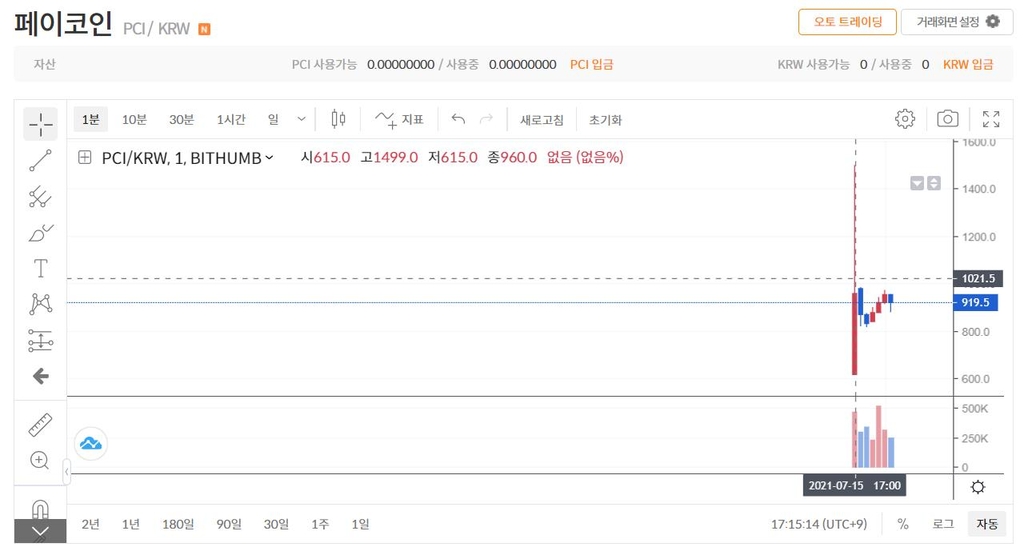Select the crosshair cursor tool
The width and height of the screenshot is (1024, 551).
click(x=40, y=124)
